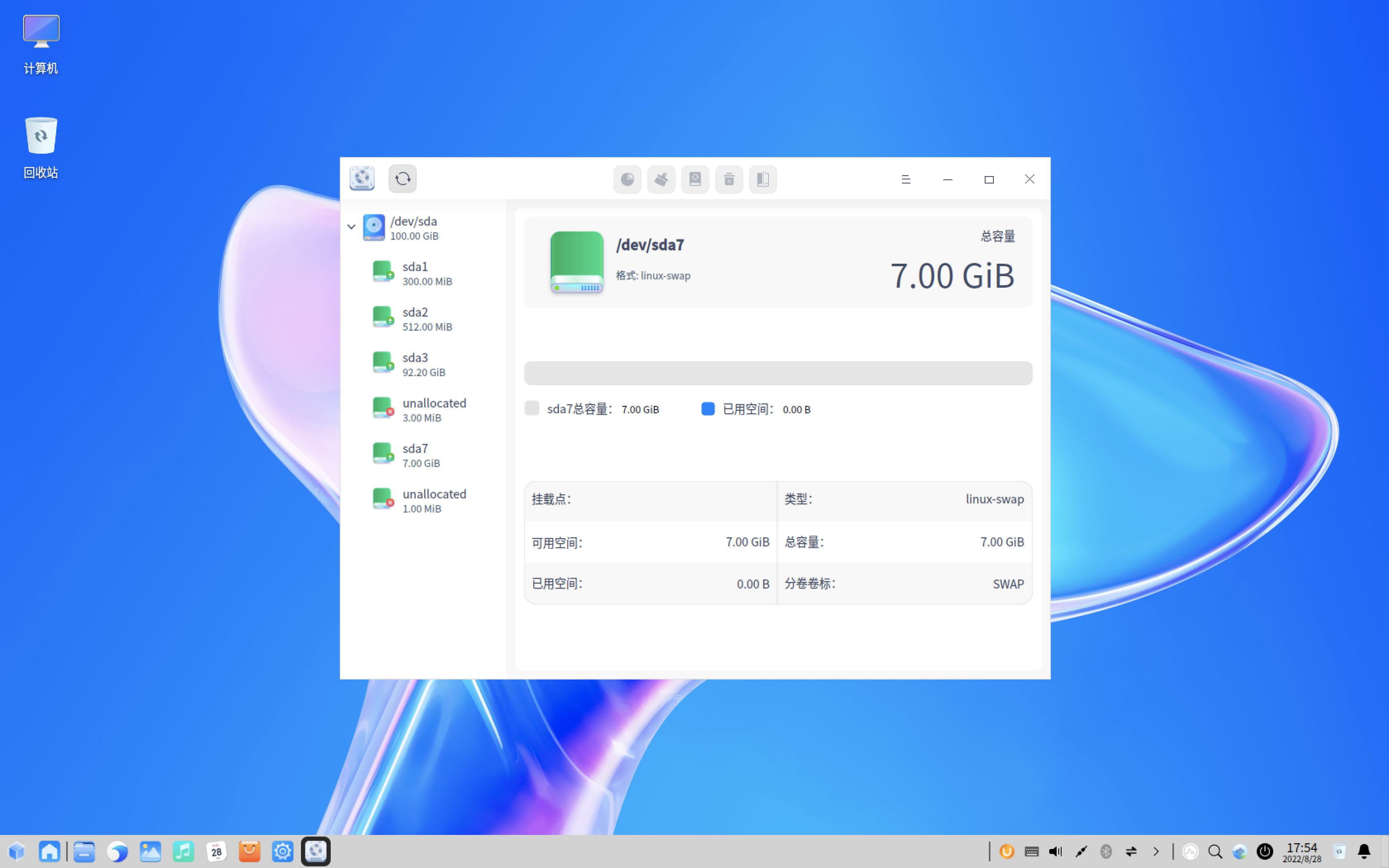
Task: Open the trash icon in the tray
Action: point(1340,851)
